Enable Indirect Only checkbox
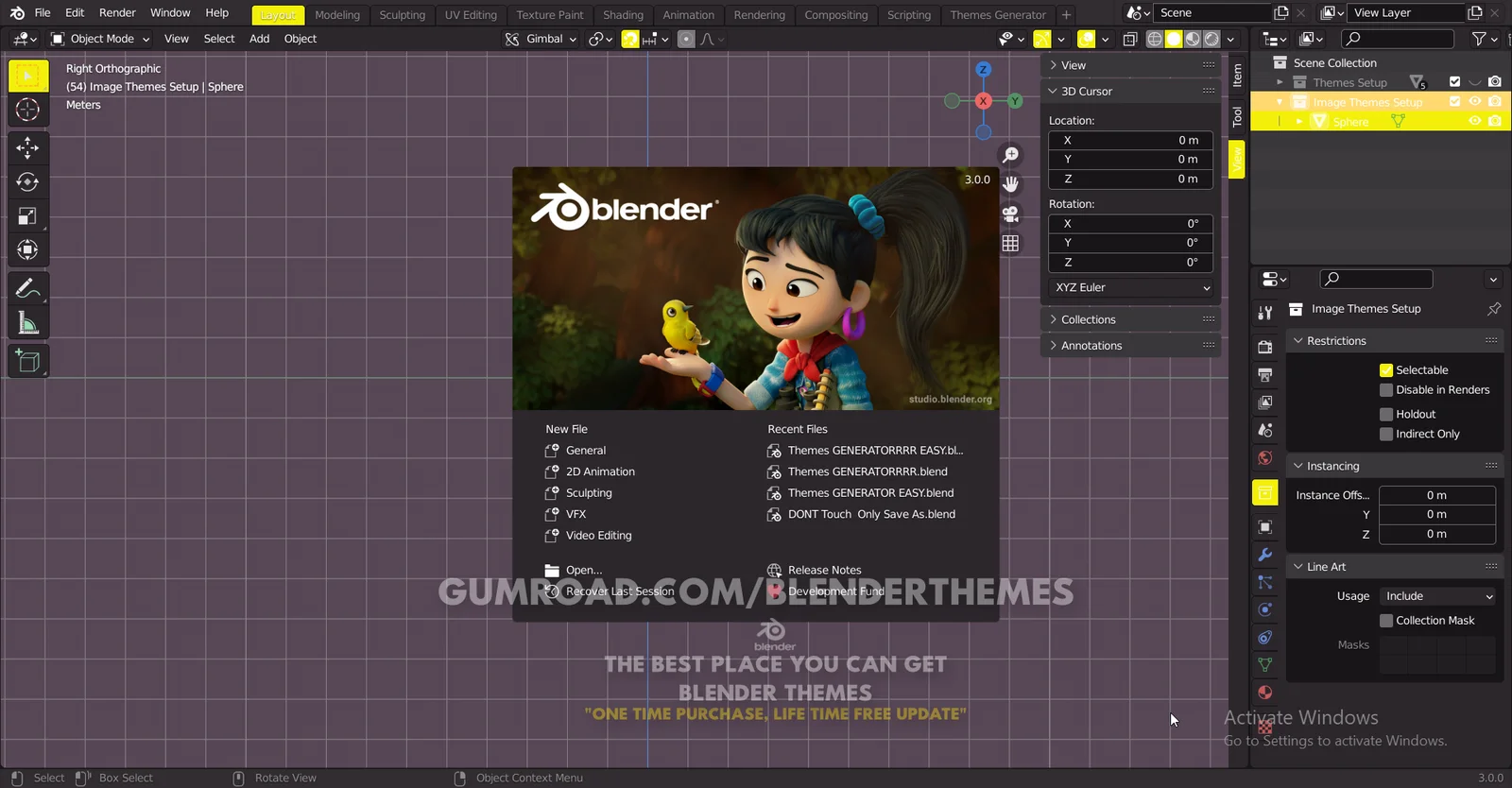 click(1386, 434)
